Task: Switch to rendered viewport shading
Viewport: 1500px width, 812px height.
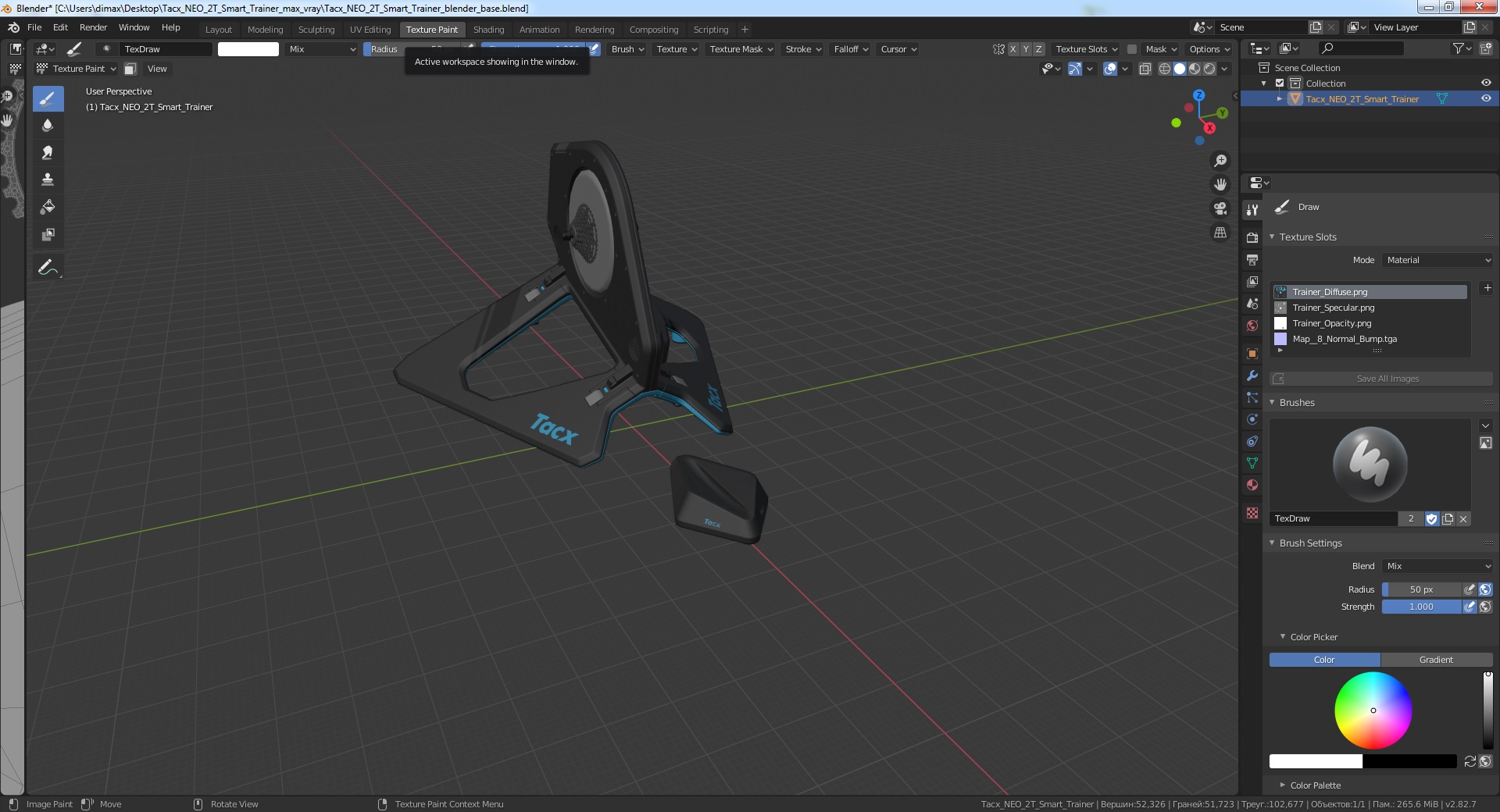Action: [1209, 69]
